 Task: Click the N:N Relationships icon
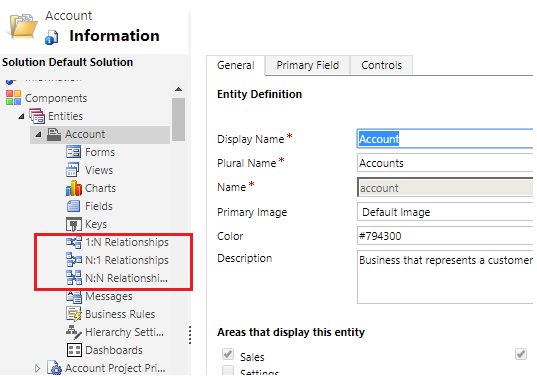point(74,278)
